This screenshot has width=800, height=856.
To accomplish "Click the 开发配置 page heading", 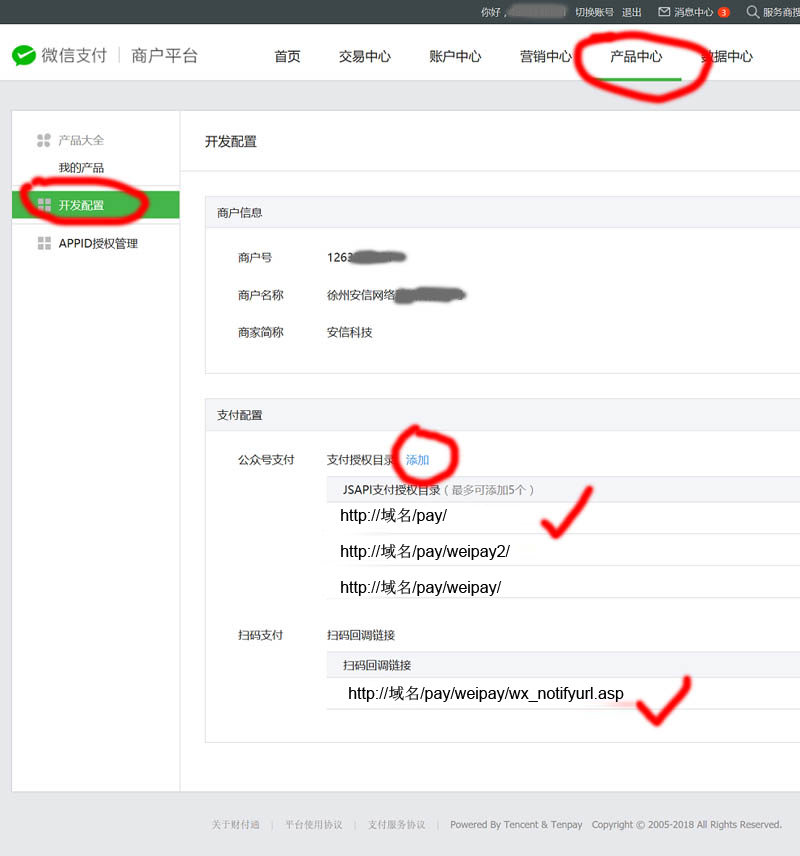I will 230,142.
